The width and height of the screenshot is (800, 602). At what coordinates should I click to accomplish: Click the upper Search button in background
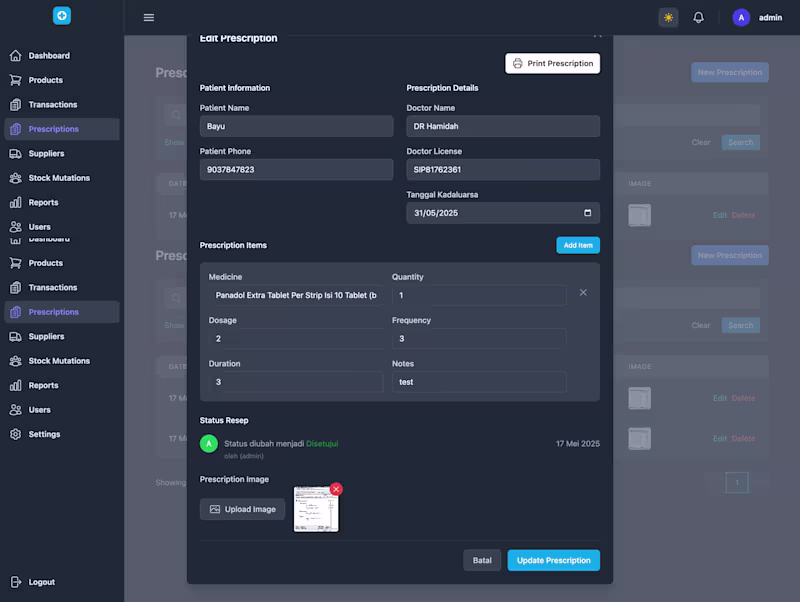click(740, 142)
